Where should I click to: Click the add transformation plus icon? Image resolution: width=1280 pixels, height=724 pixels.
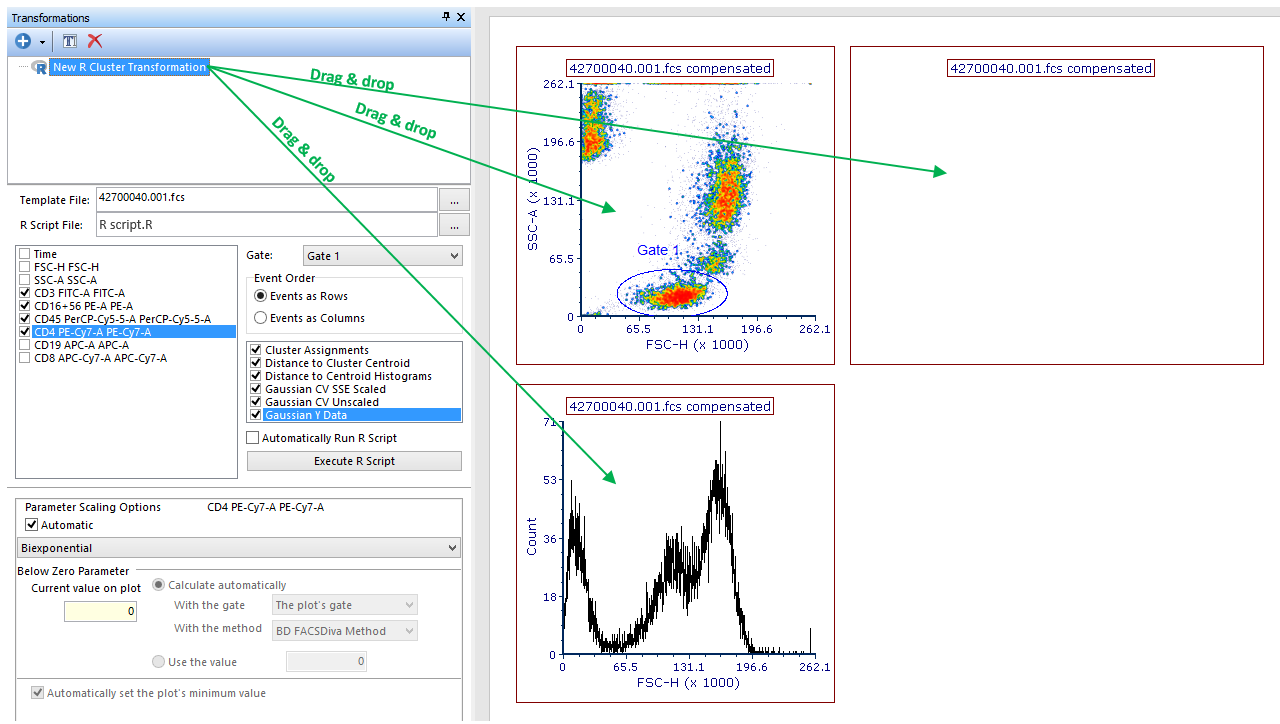(x=23, y=41)
